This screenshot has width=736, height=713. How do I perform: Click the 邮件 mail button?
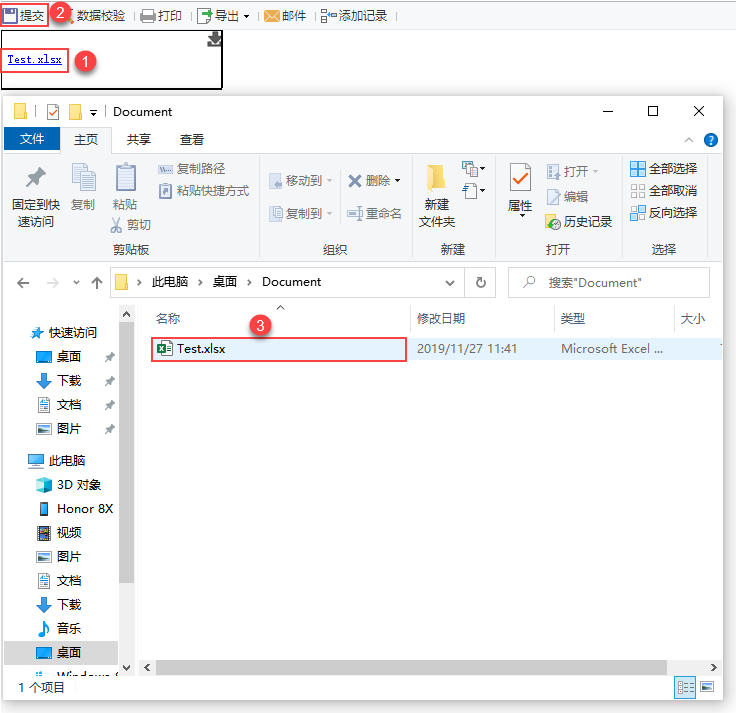[285, 16]
